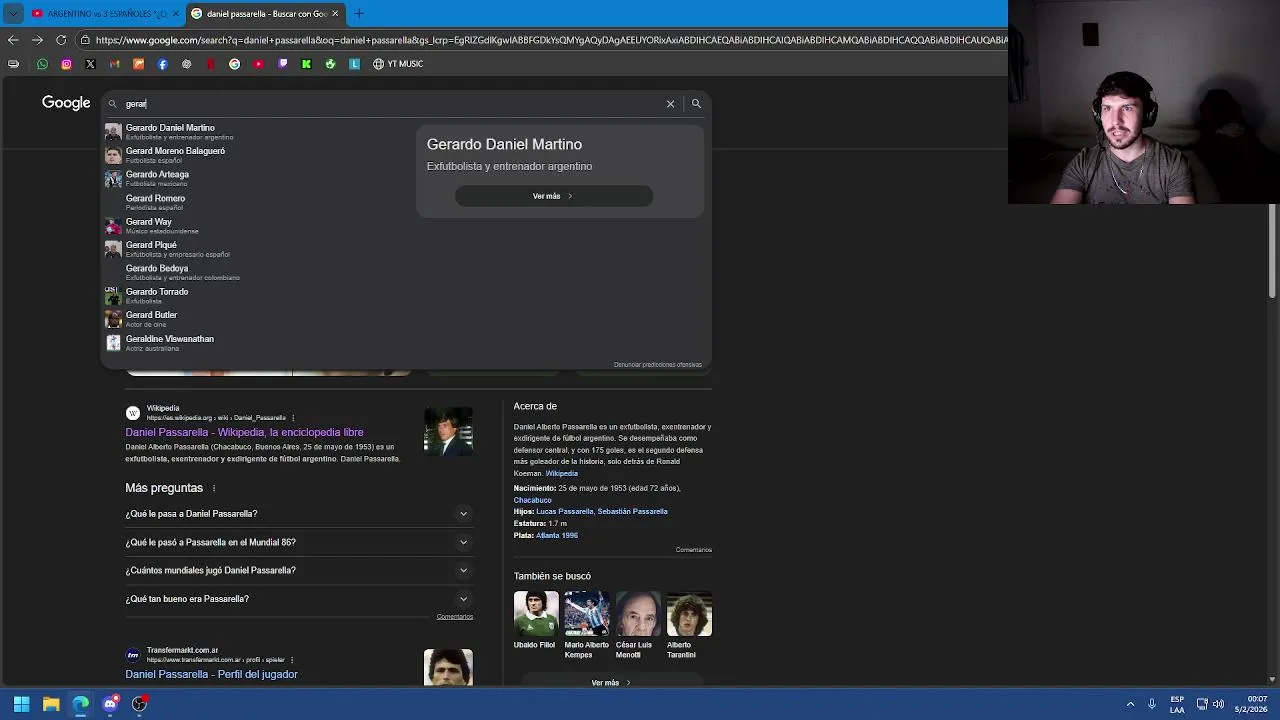Open the ChatGPT bookmark
This screenshot has width=1280, height=720.
(186, 64)
